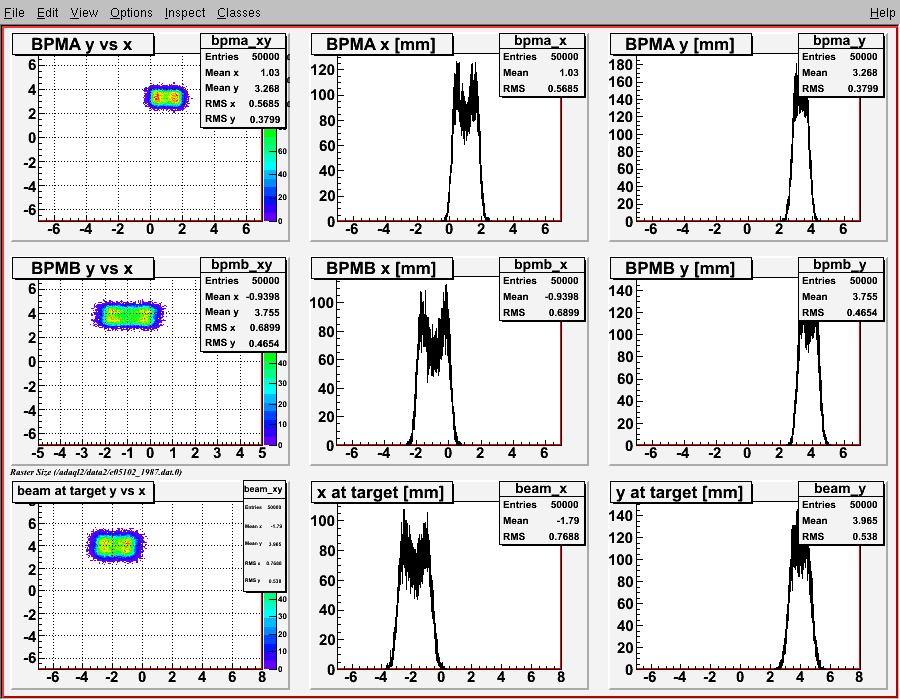Click the 'Raster Size' file path label
Image resolution: width=900 pixels, height=700 pixels.
click(x=96, y=472)
